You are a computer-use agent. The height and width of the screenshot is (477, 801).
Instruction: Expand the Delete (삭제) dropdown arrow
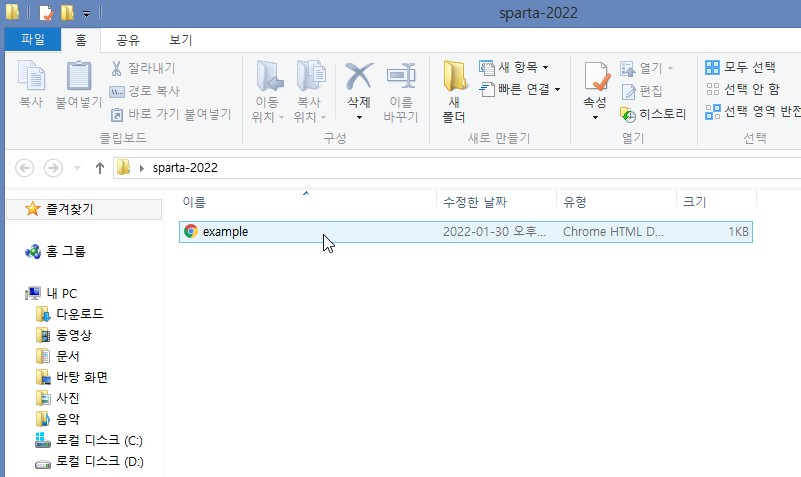359,117
